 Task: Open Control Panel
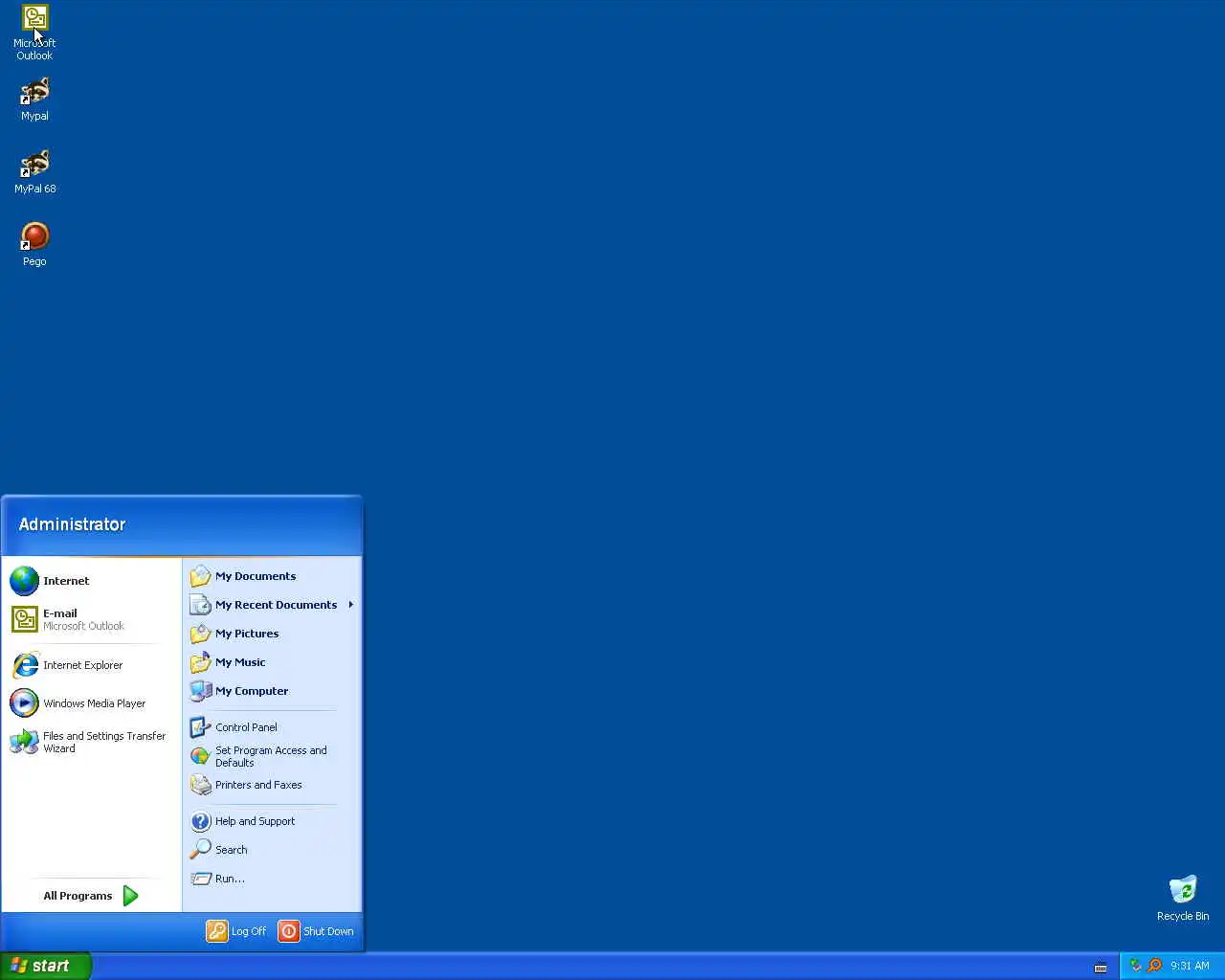coord(272,727)
